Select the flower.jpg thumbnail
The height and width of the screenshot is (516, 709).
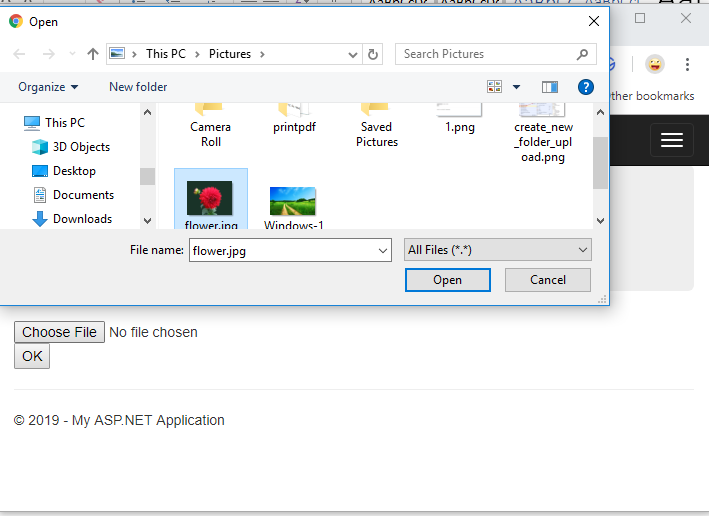click(210, 200)
